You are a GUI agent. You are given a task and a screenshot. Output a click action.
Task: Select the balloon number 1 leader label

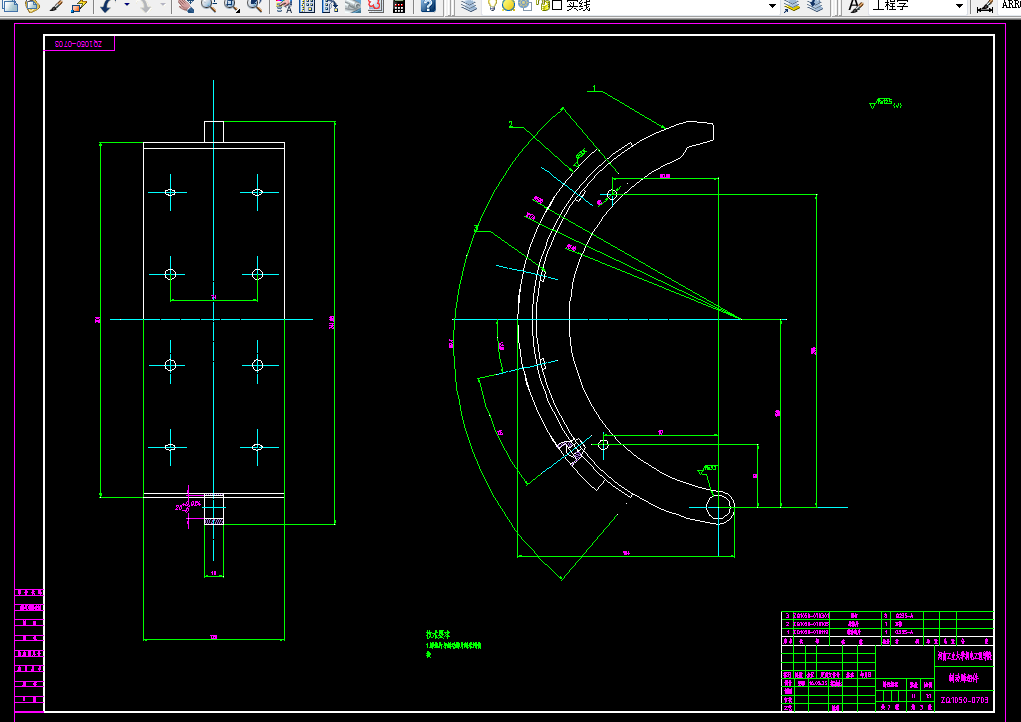click(x=594, y=88)
